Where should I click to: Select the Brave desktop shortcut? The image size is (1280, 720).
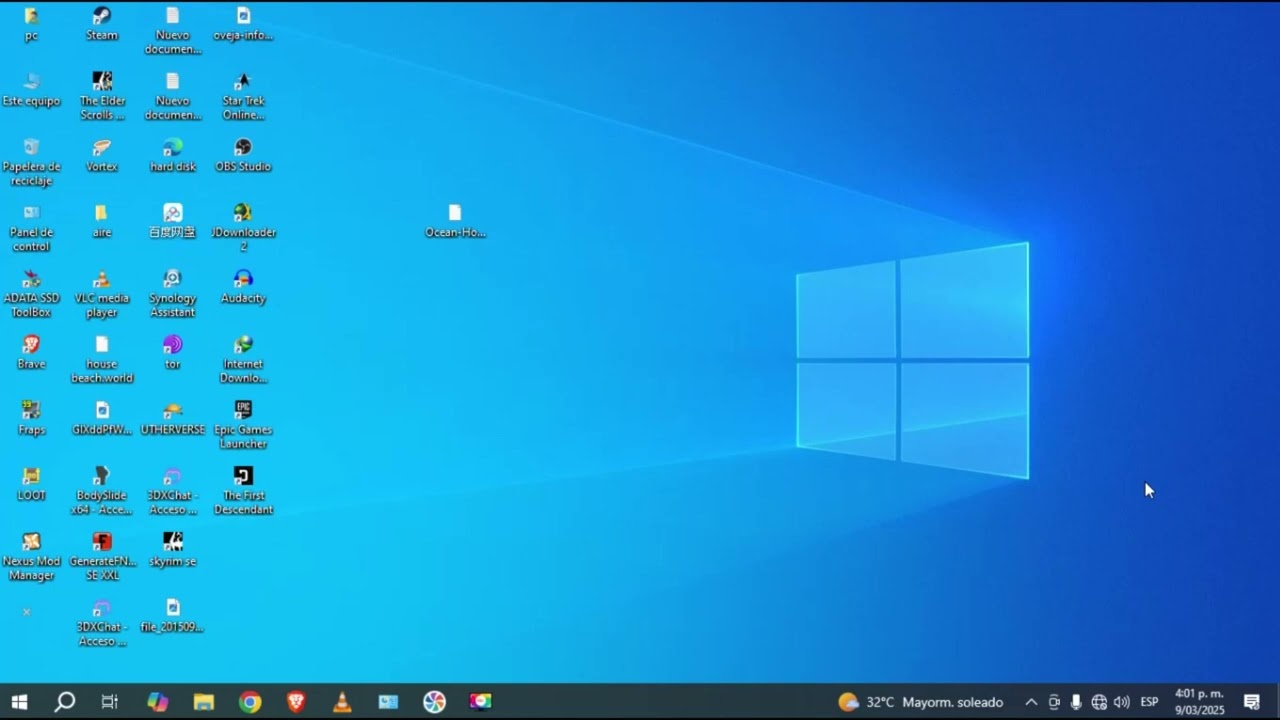31,352
